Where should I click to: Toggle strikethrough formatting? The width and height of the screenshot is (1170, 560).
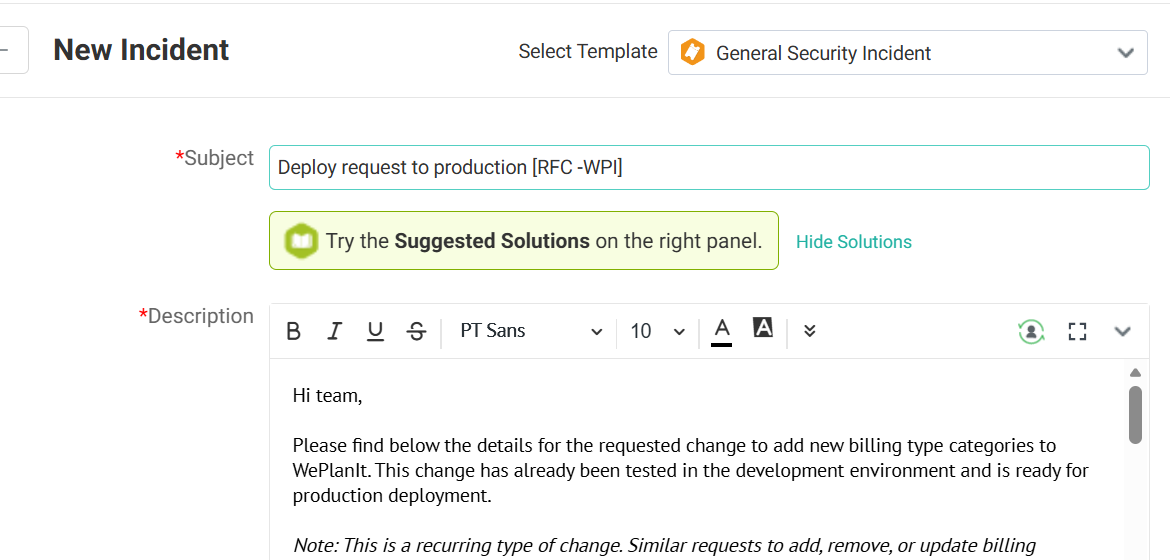417,332
